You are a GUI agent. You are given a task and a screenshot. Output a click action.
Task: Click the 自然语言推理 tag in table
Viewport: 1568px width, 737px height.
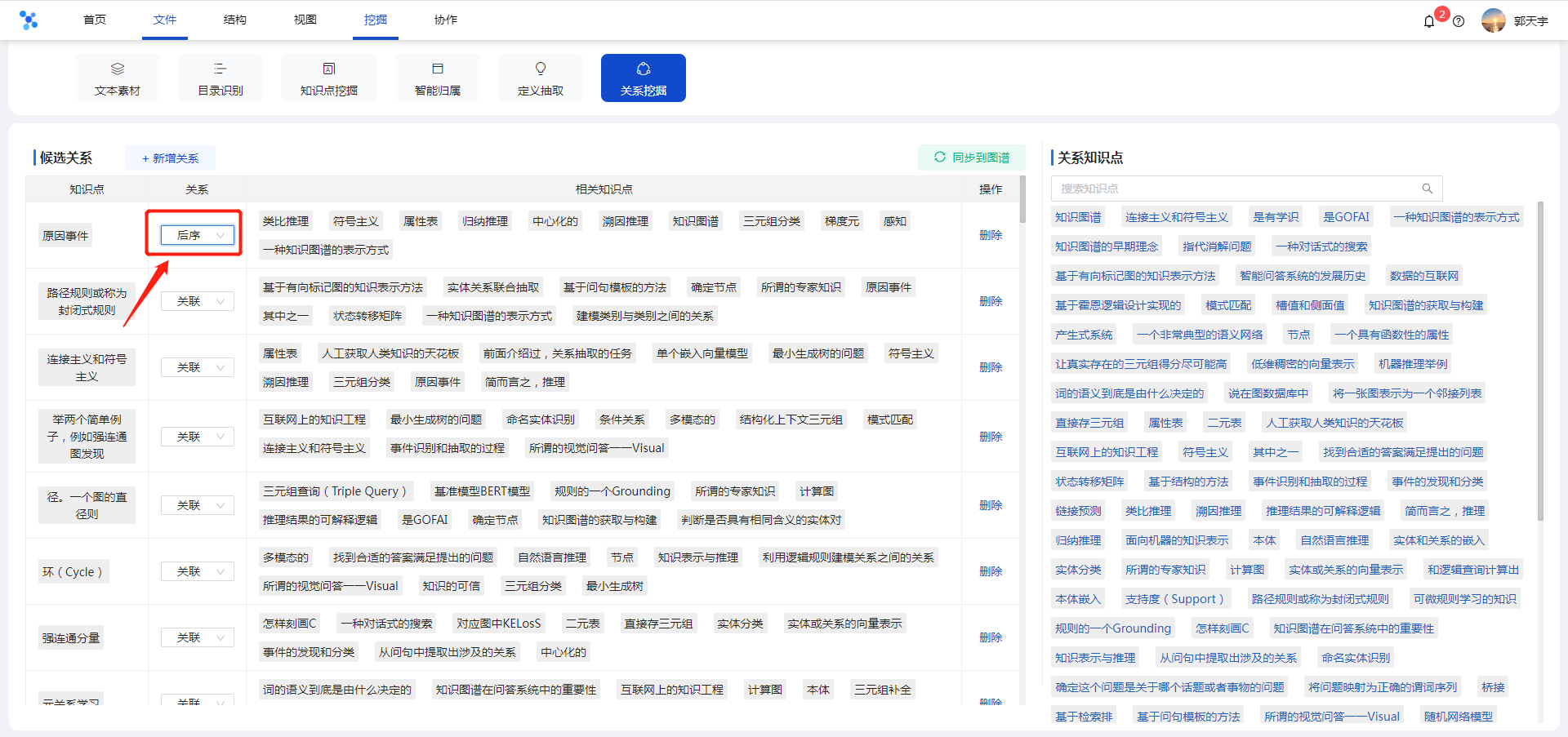[x=552, y=557]
